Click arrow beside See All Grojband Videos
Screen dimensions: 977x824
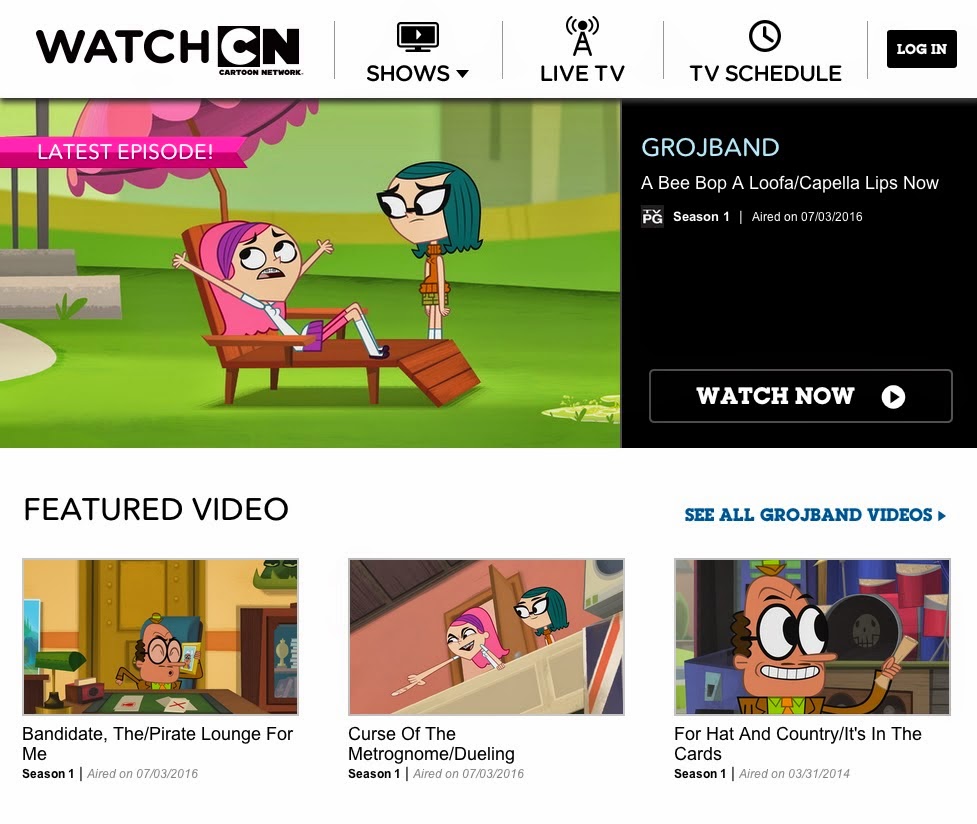pyautogui.click(x=941, y=515)
